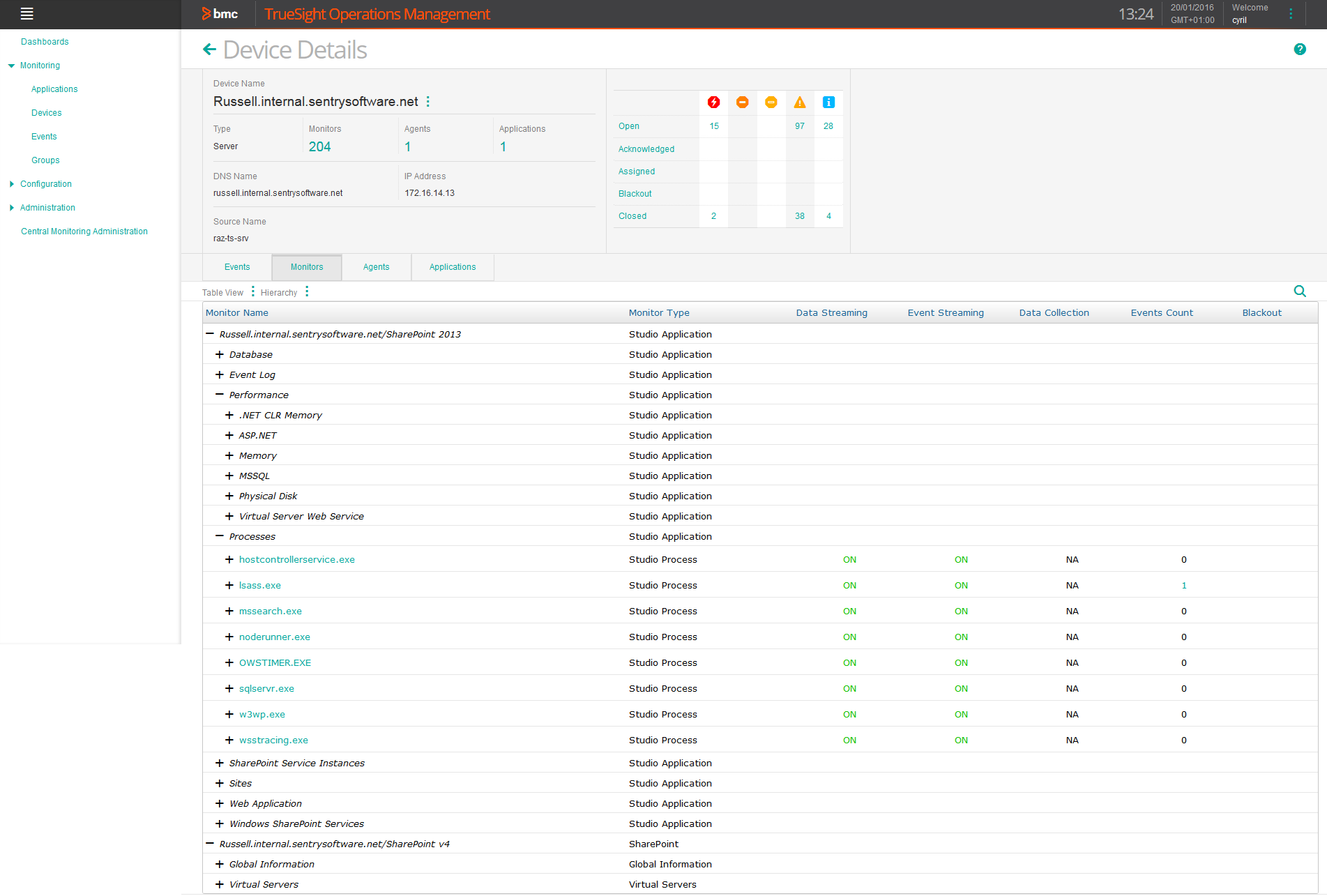1327x896 pixels.
Task: Click the Open warning count 97
Action: tap(800, 126)
